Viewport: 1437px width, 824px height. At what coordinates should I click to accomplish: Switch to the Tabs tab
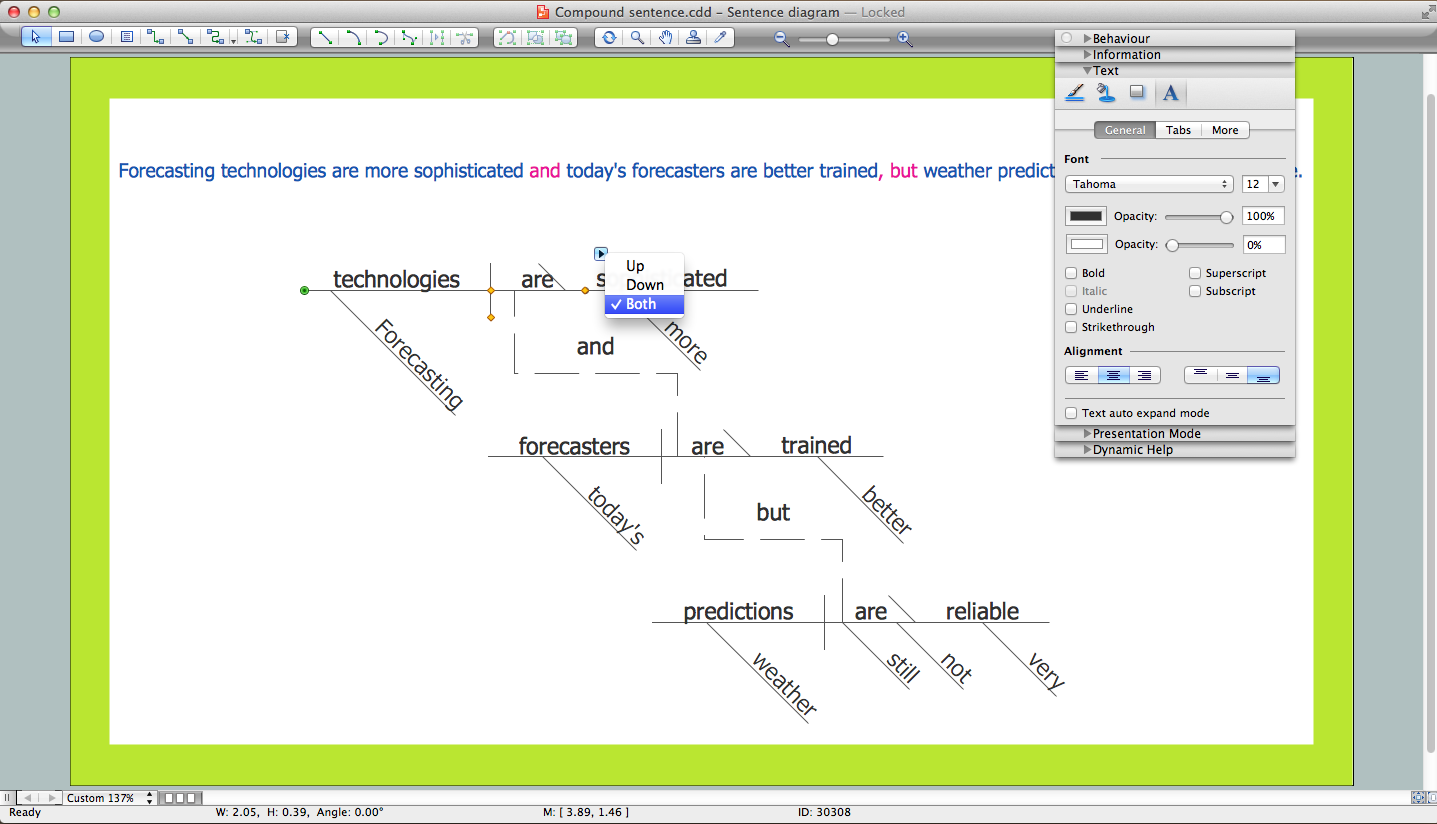(1178, 130)
